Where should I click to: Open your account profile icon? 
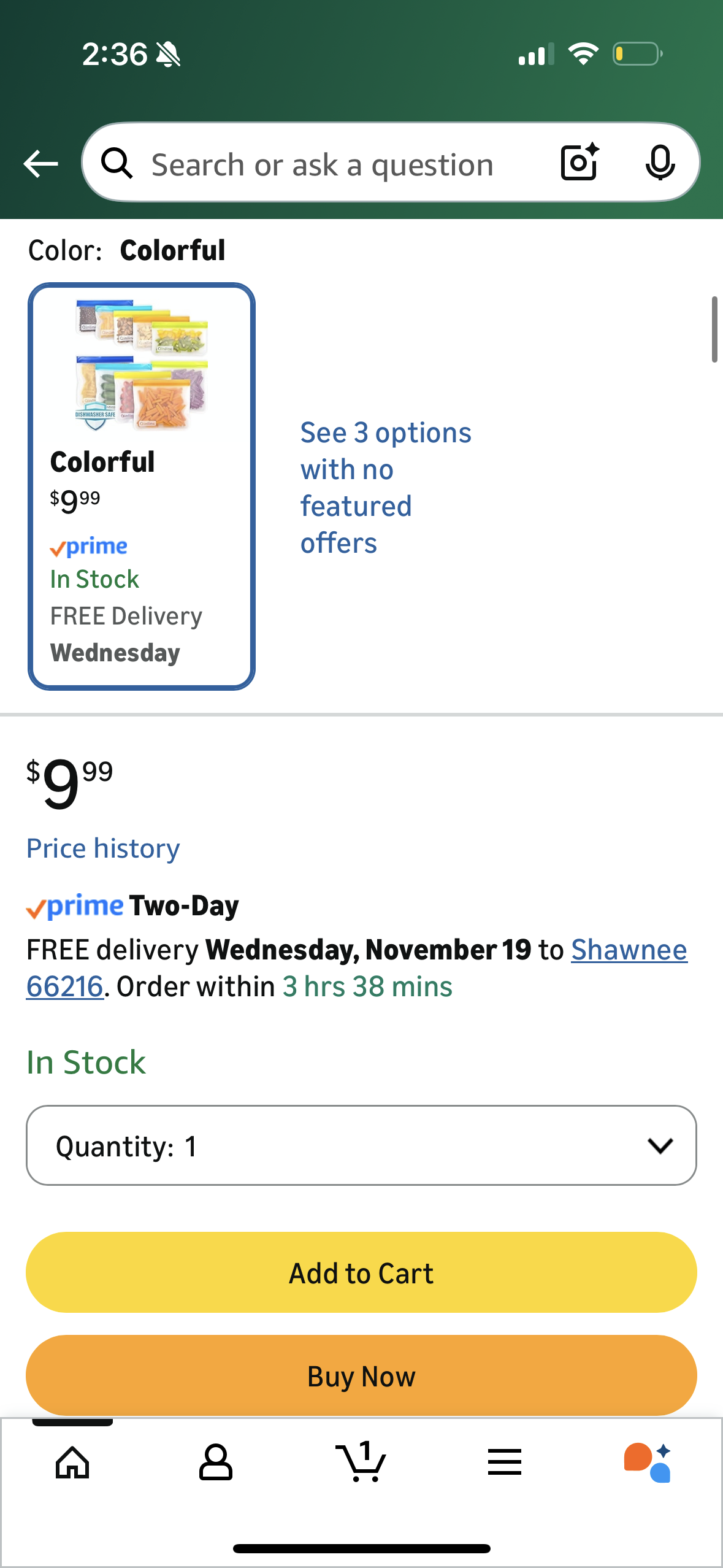(216, 1461)
